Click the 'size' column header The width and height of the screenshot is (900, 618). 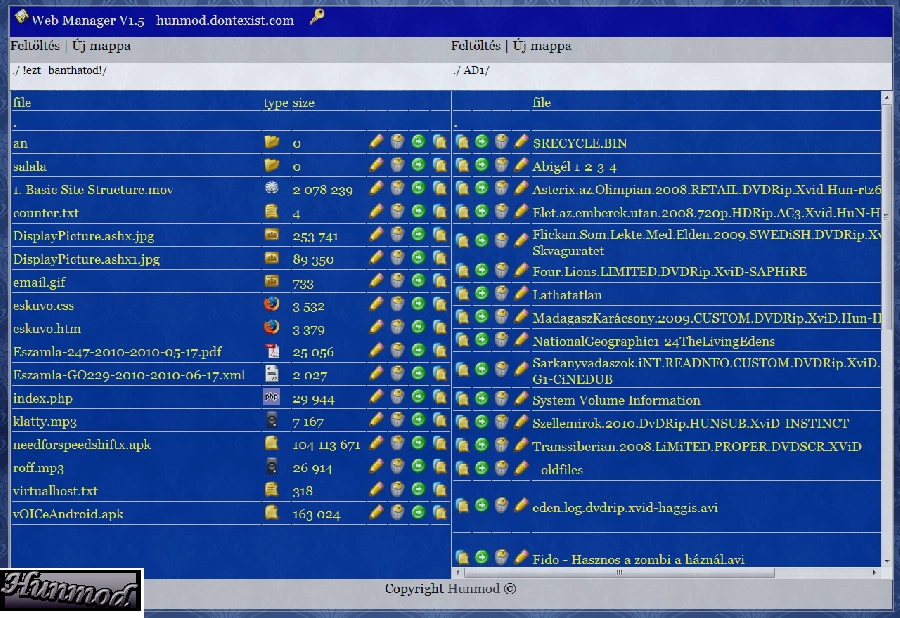[x=304, y=103]
